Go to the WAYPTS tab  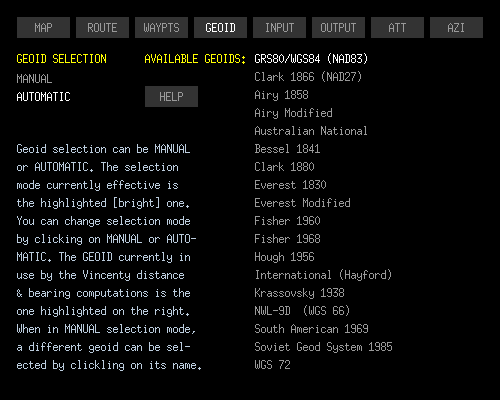[x=161, y=28]
